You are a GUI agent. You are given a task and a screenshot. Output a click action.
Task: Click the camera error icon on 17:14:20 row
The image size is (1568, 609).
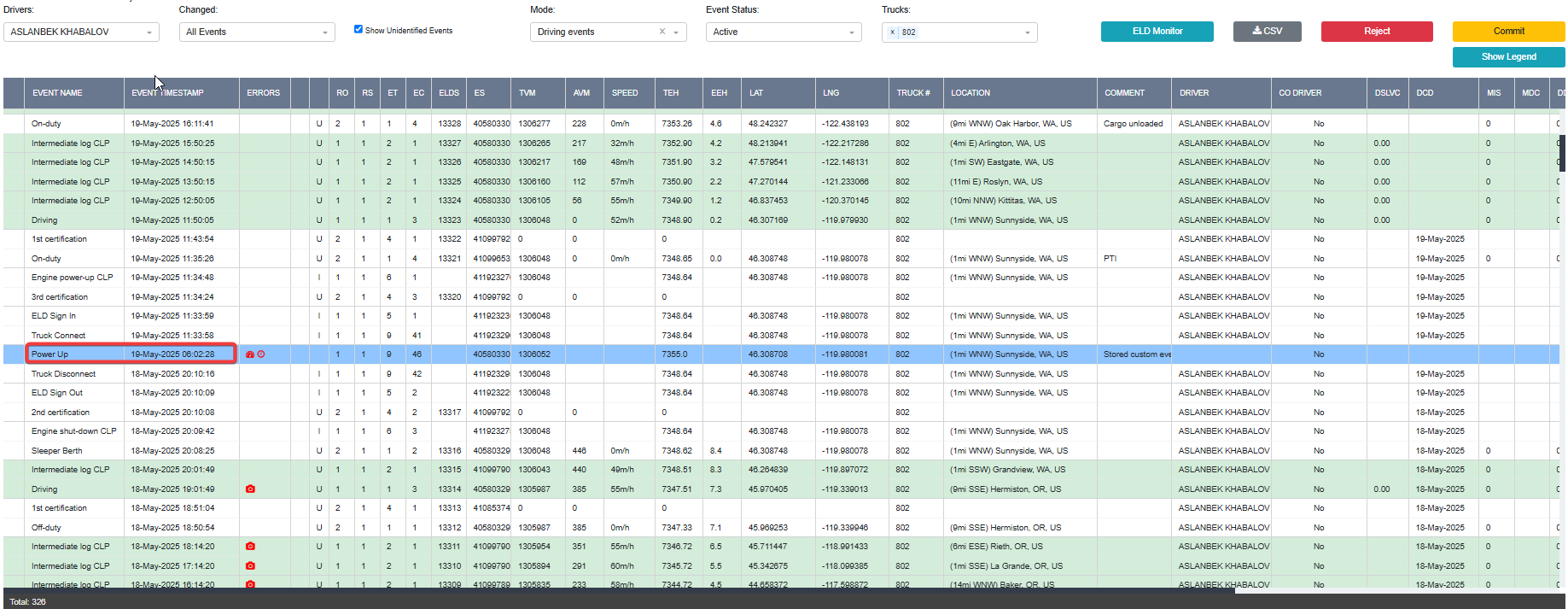pos(250,566)
